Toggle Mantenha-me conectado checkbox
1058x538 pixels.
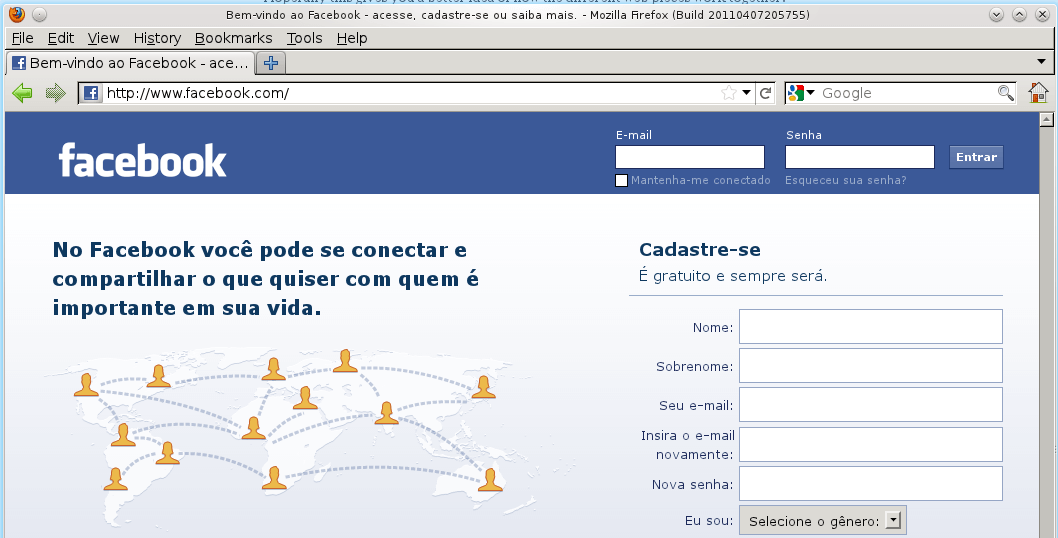pyautogui.click(x=621, y=180)
